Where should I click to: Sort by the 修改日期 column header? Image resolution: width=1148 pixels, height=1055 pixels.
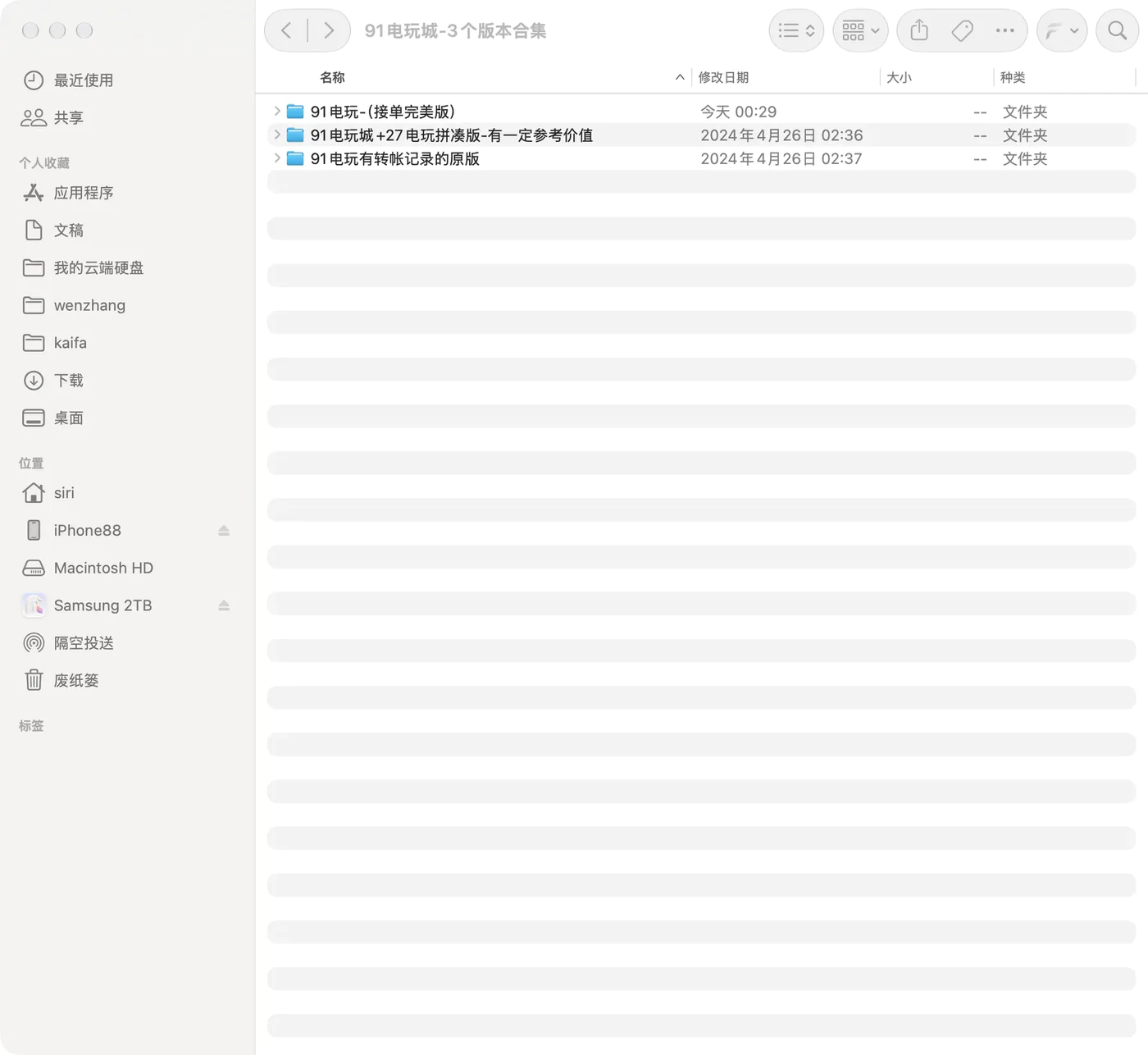click(x=723, y=77)
